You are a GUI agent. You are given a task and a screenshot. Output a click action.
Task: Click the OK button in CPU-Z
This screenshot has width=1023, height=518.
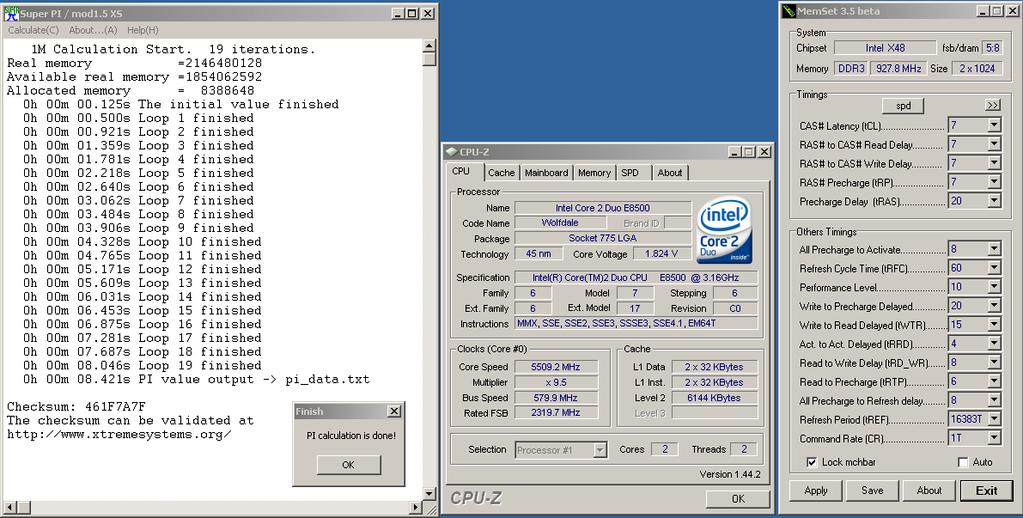[738, 498]
